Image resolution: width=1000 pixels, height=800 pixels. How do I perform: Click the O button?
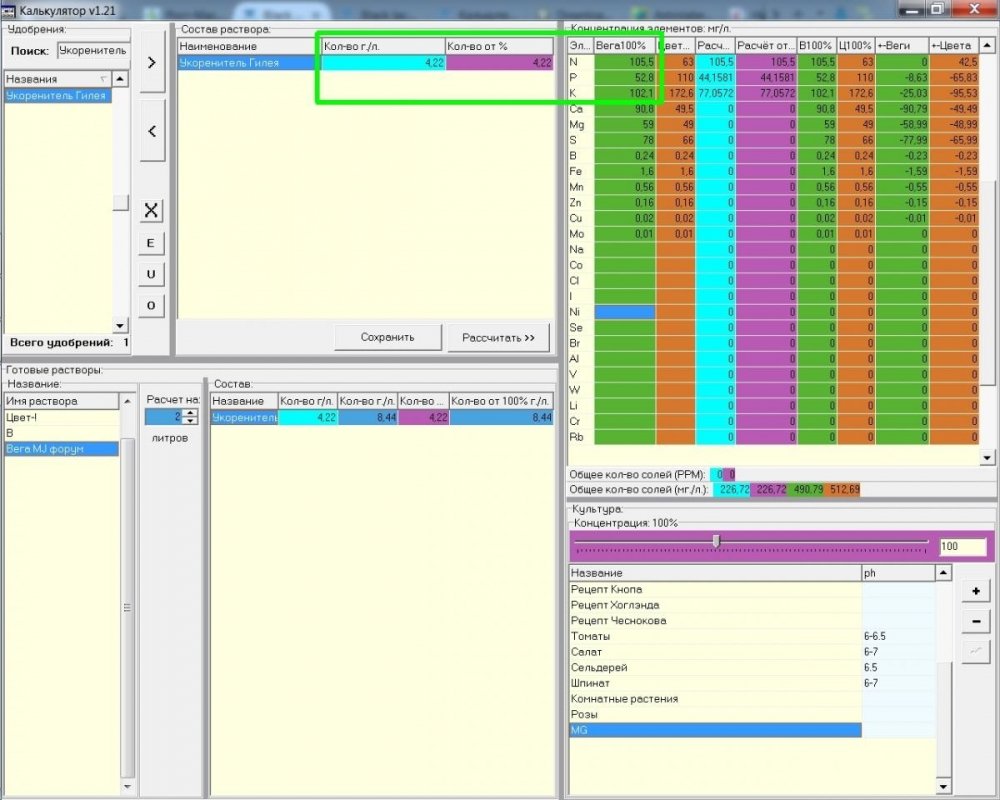151,306
